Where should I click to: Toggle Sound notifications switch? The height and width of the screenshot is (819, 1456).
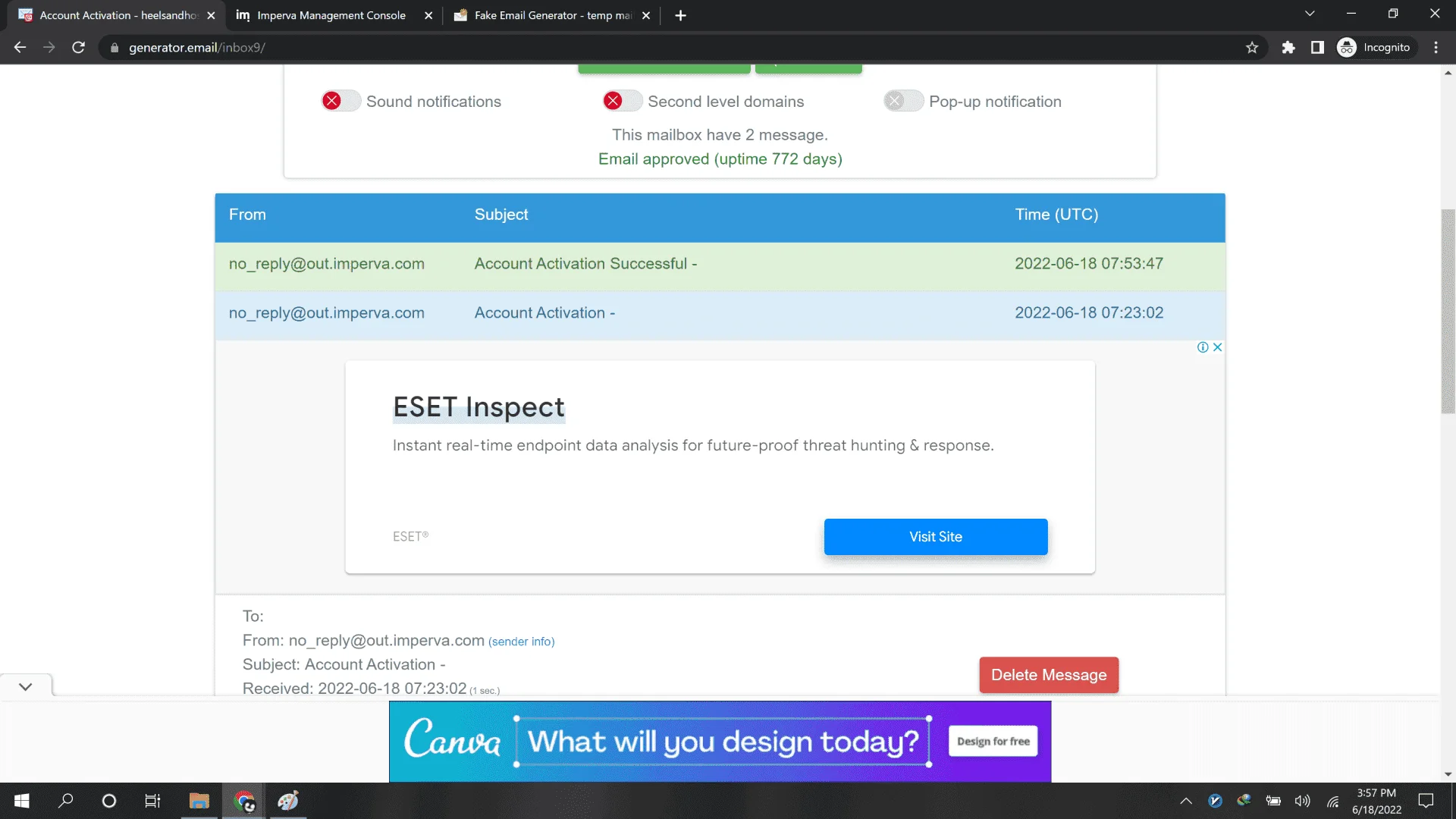(x=340, y=101)
